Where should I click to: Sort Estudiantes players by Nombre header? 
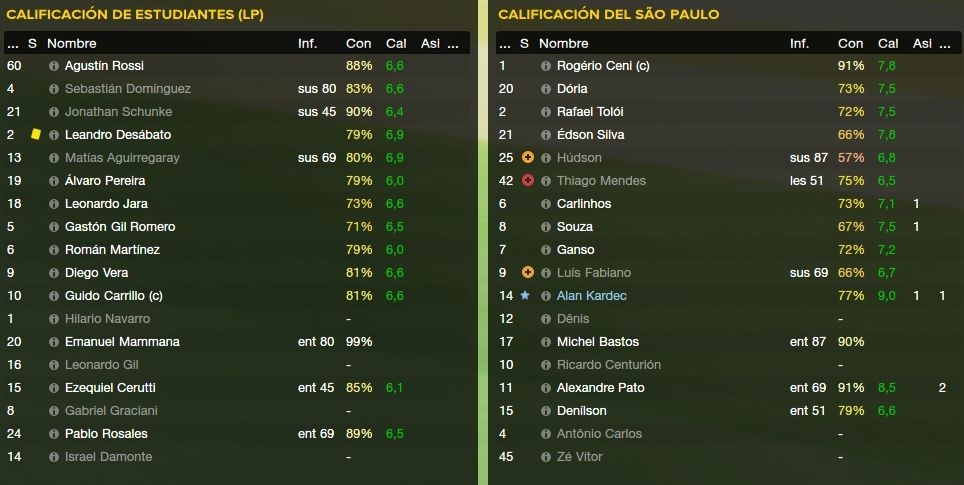pos(72,44)
